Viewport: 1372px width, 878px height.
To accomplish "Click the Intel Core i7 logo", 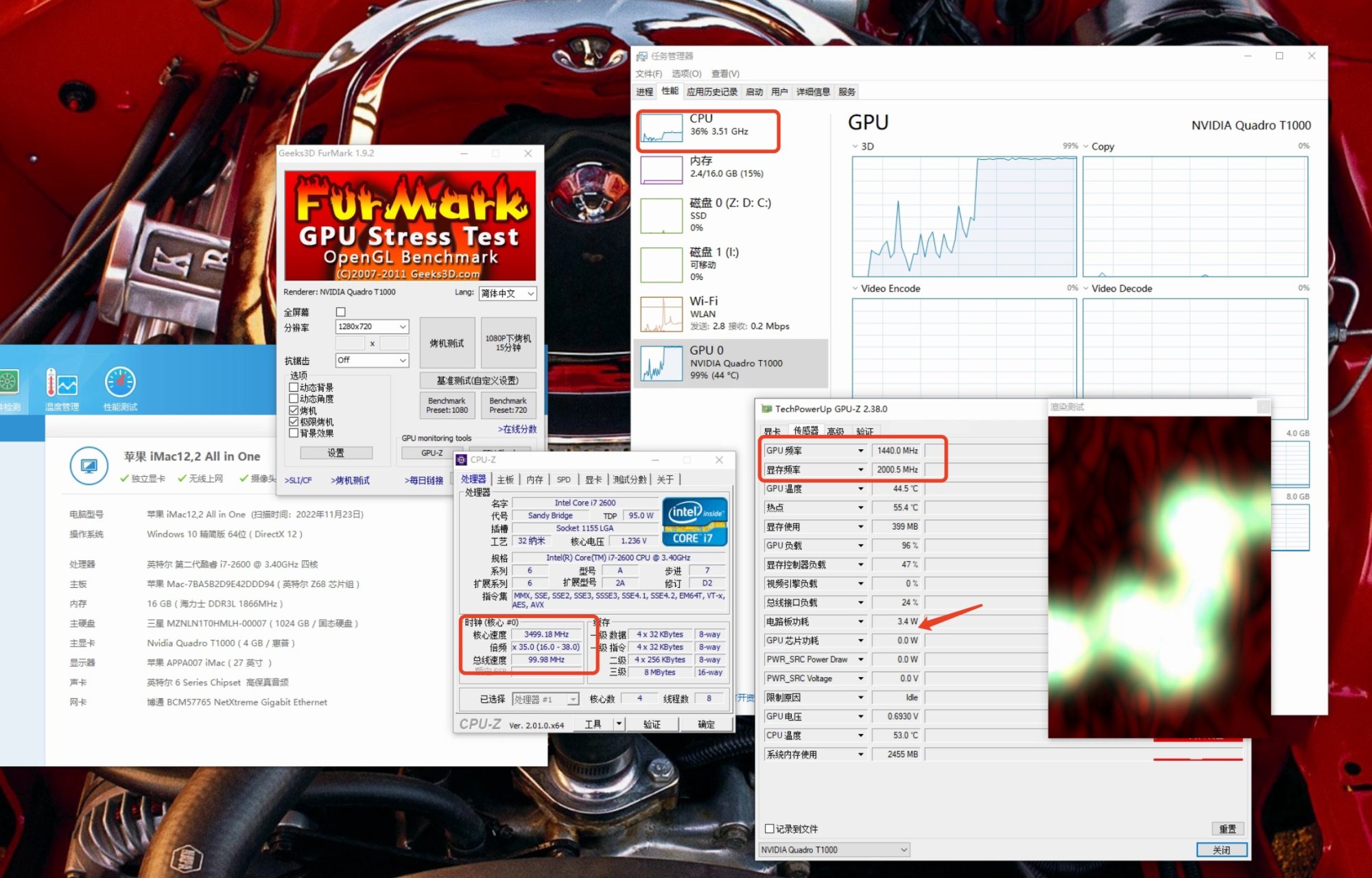I will tap(694, 521).
